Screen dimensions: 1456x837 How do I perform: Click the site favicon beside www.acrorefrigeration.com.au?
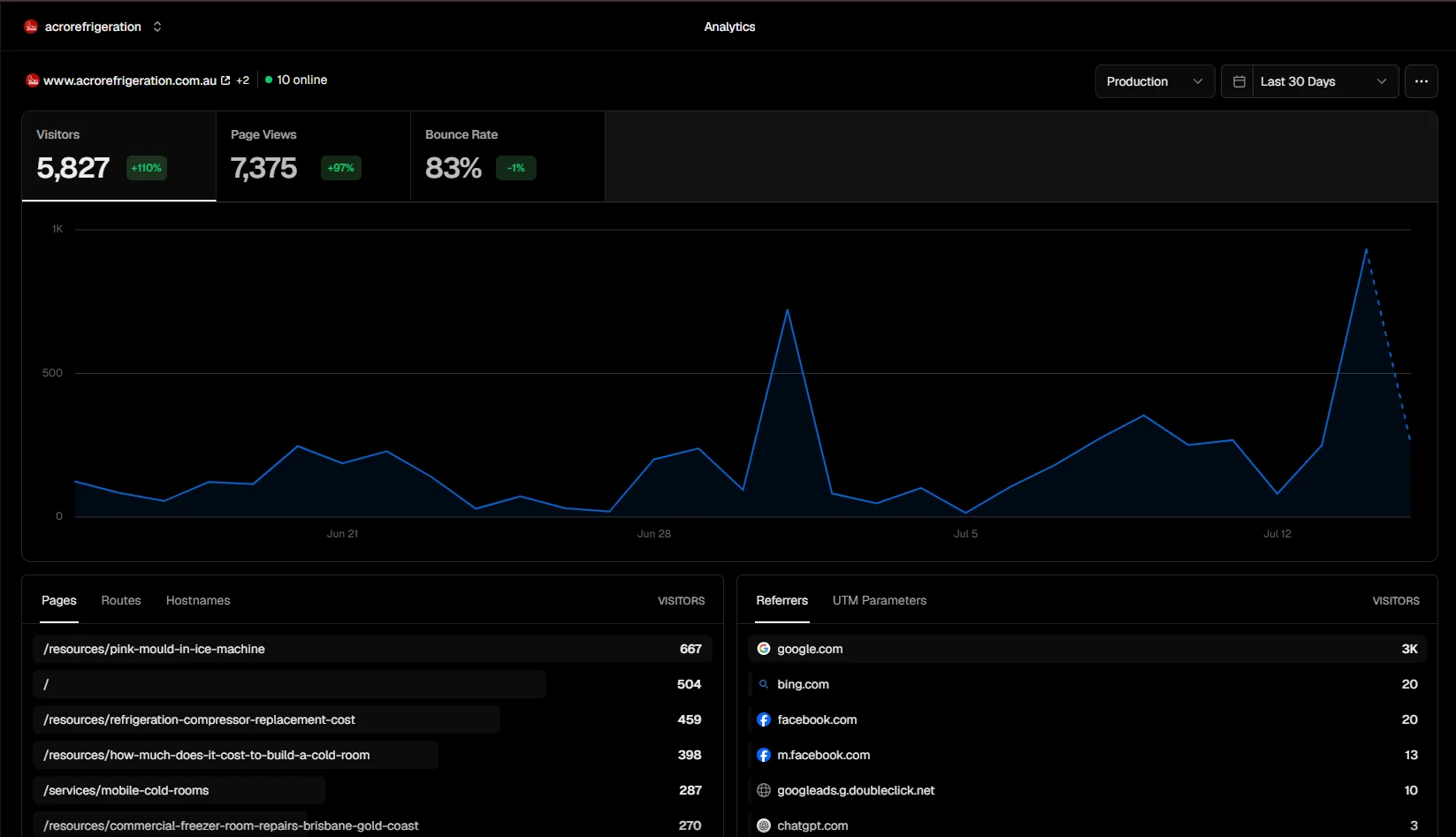33,80
